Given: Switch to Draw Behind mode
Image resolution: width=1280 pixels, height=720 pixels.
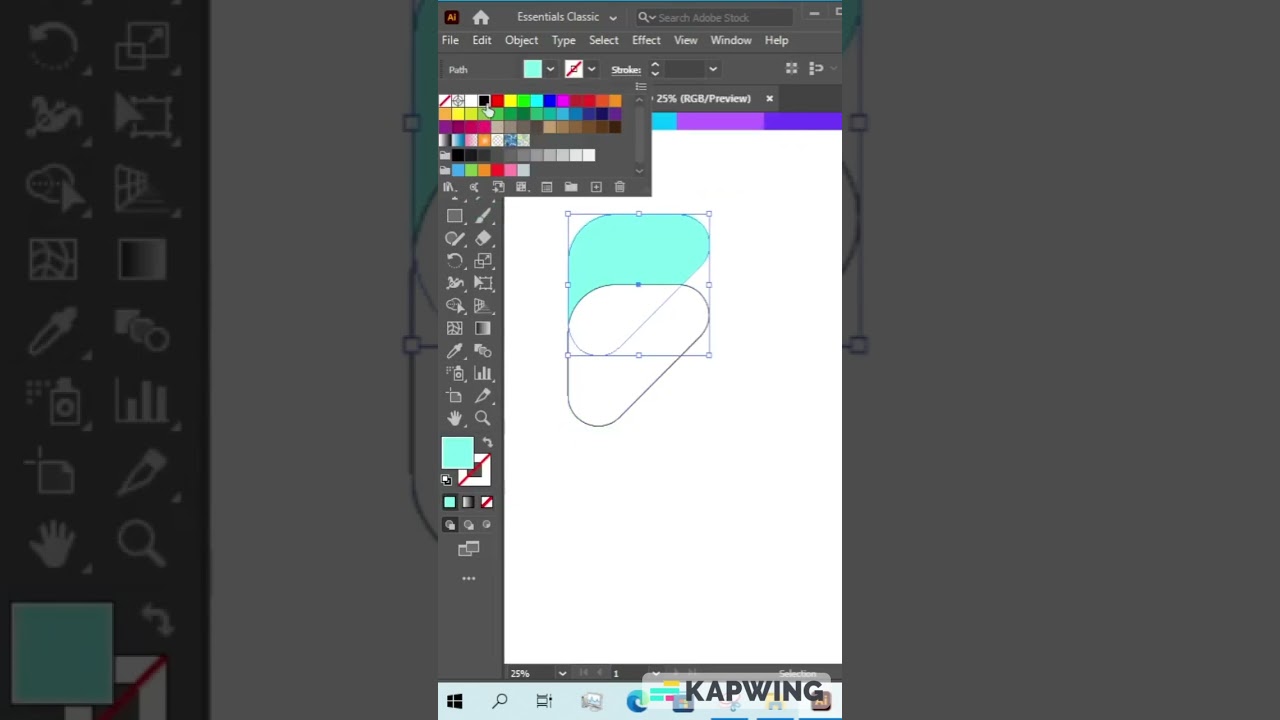Looking at the screenshot, I should [468, 525].
